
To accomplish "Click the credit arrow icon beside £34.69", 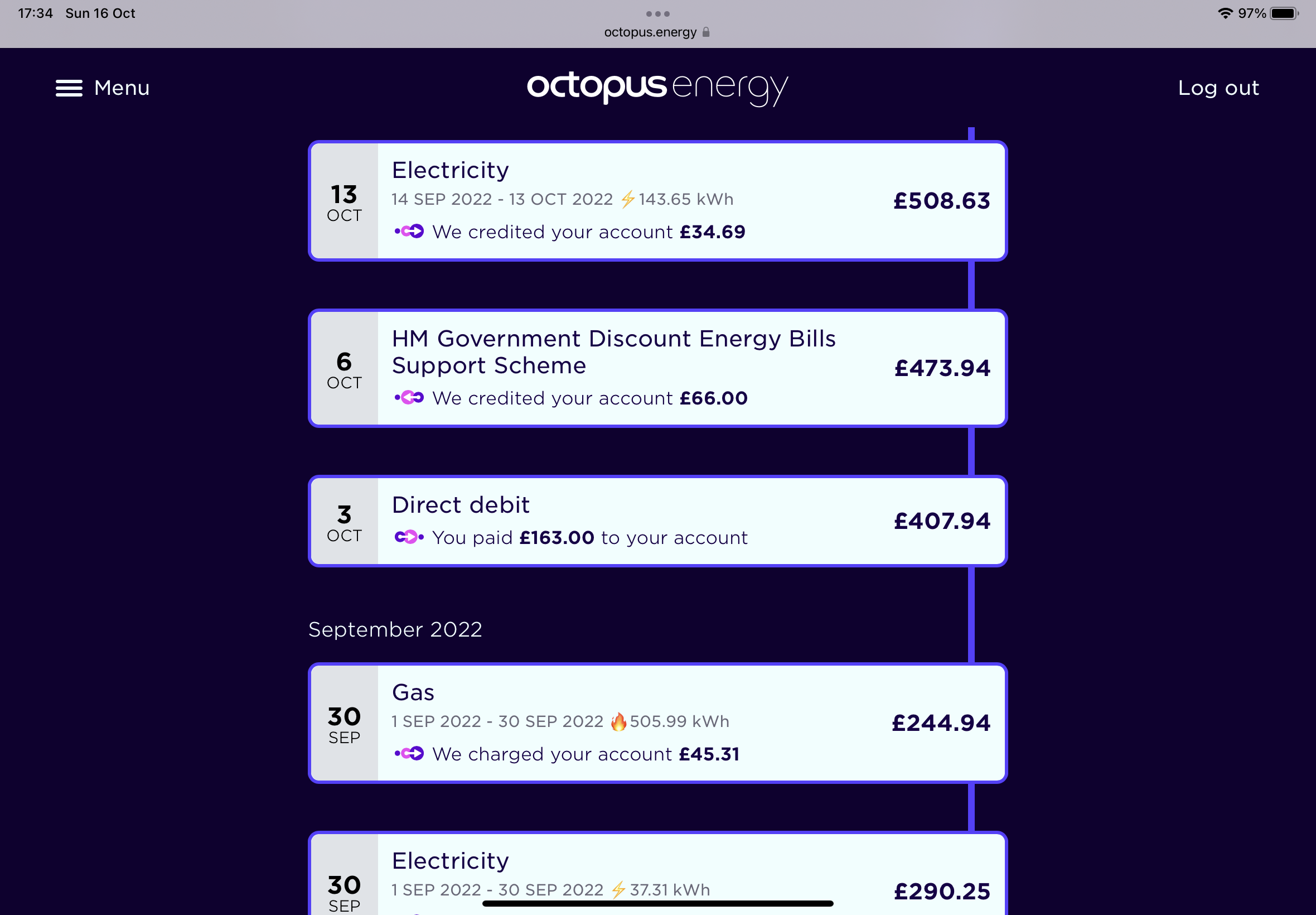I will pos(409,232).
